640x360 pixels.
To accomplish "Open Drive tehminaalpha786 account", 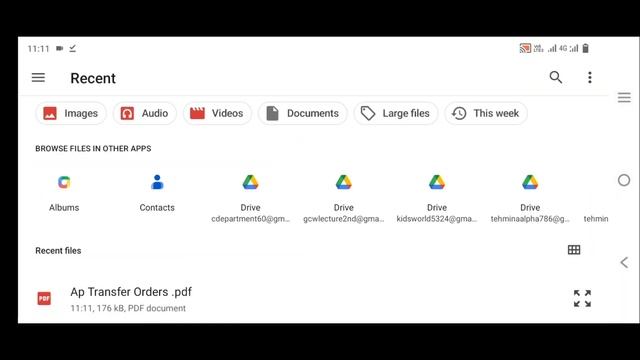I will (x=530, y=198).
